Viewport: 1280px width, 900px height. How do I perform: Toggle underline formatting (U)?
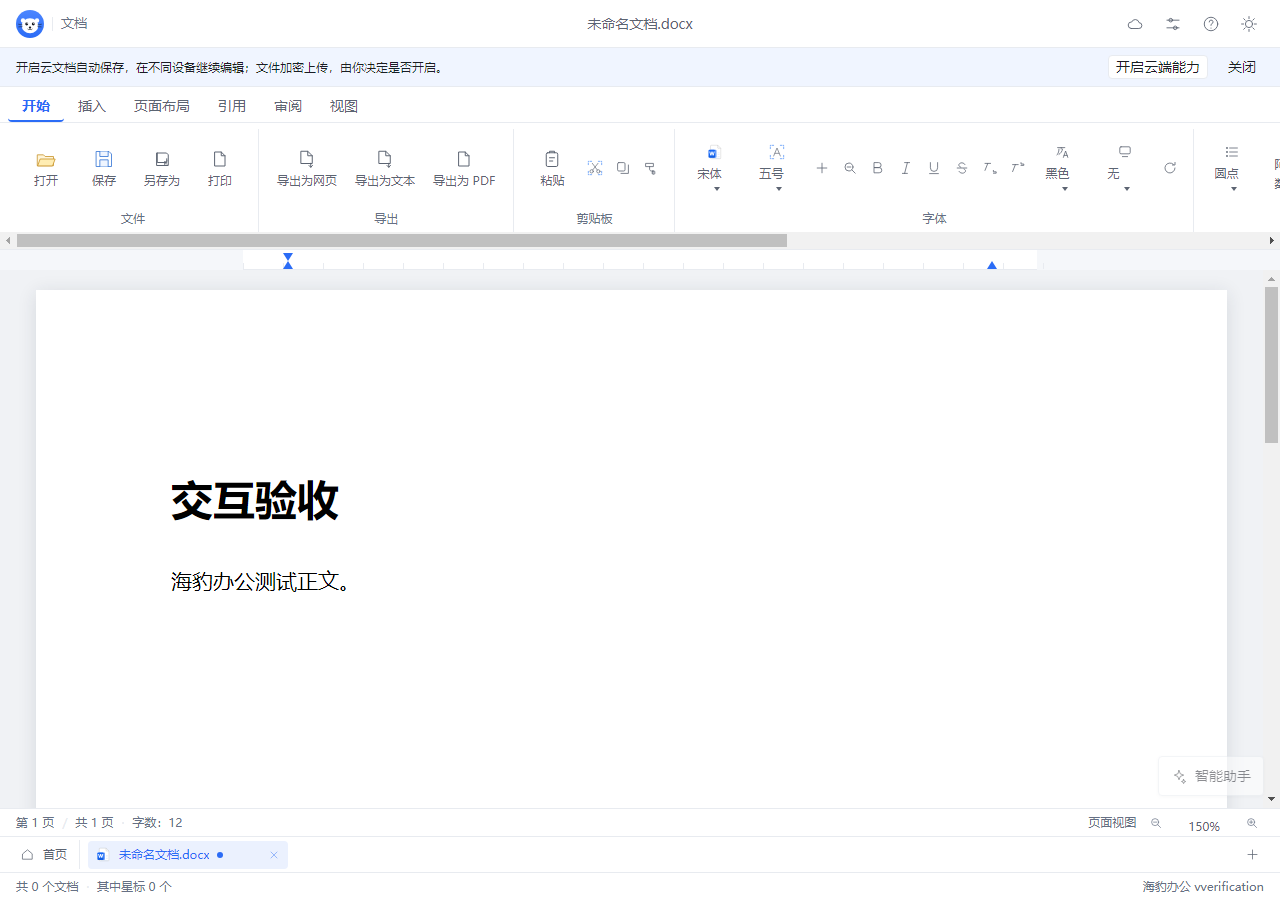tap(934, 168)
